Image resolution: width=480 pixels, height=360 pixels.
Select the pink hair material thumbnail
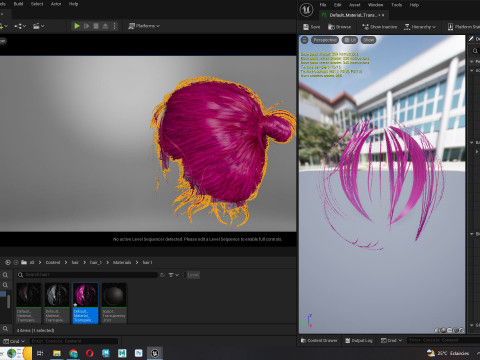tap(85, 303)
